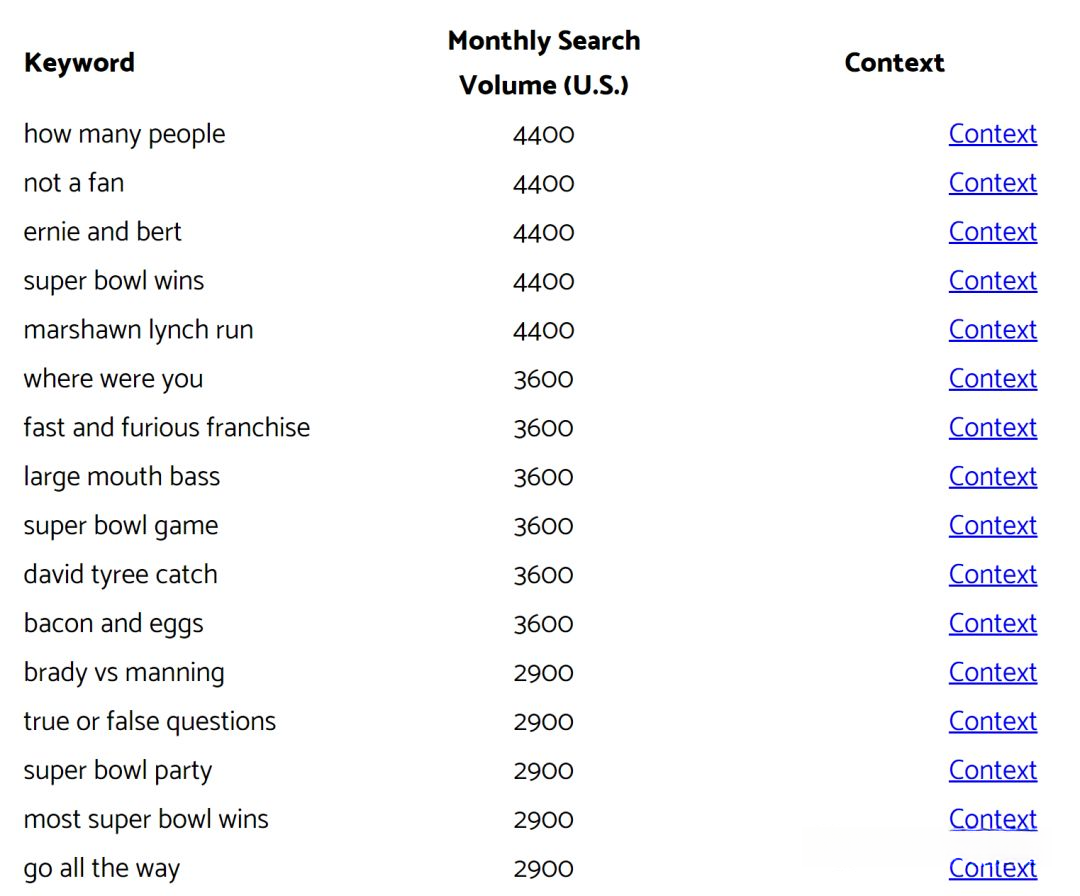
Task: Follow Context link for 'large mouth bass'
Action: pos(992,477)
